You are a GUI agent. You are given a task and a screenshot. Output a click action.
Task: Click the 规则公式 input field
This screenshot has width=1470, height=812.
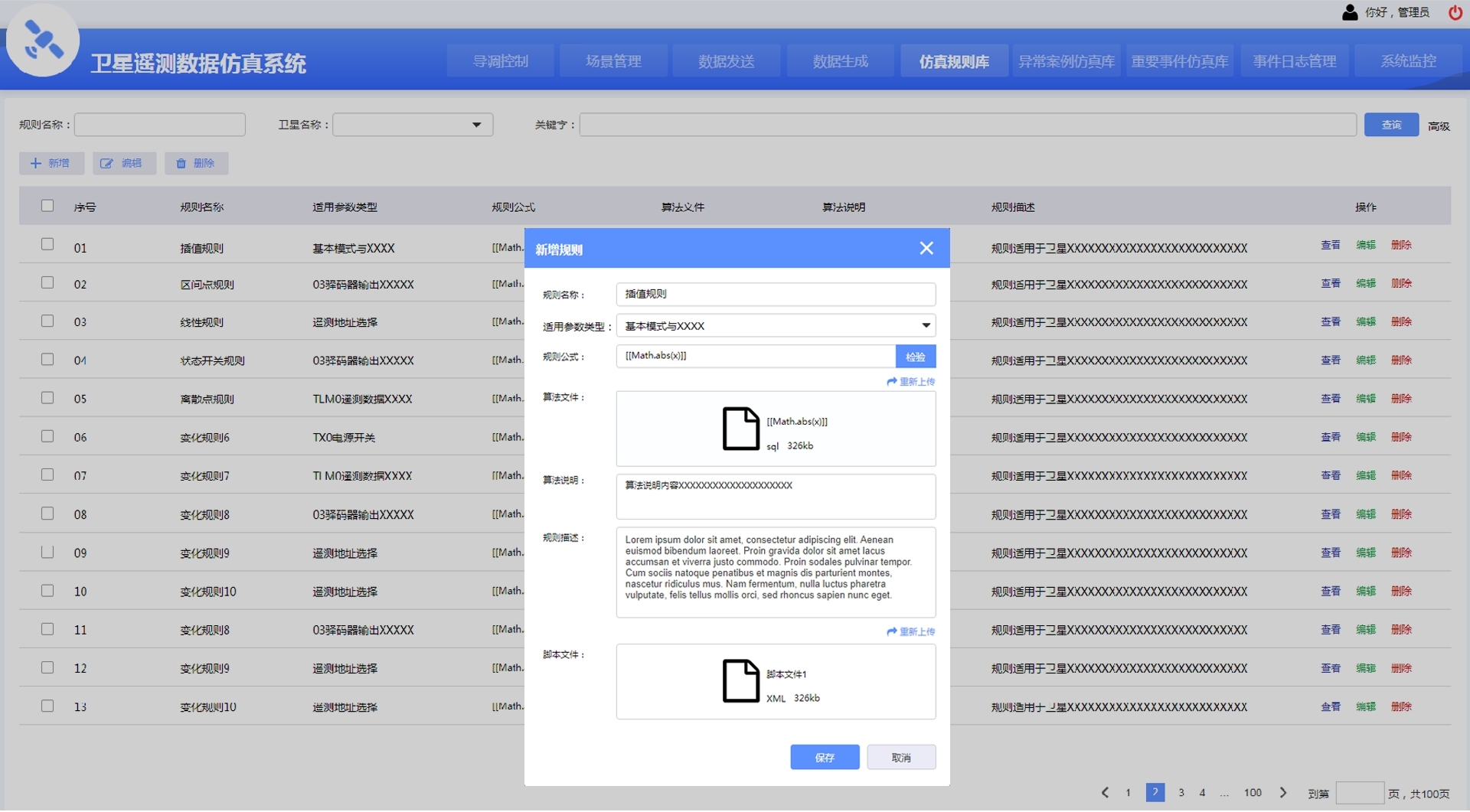(x=756, y=357)
